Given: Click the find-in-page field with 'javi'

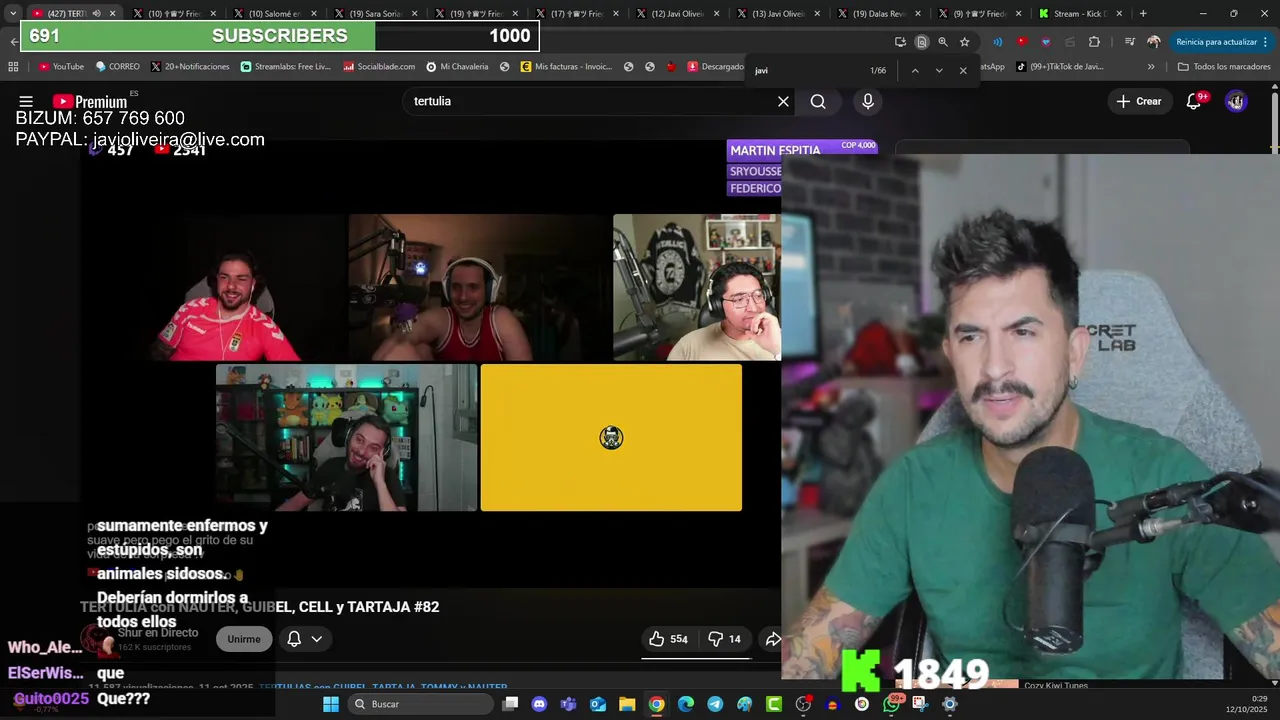Looking at the screenshot, I should (x=805, y=70).
